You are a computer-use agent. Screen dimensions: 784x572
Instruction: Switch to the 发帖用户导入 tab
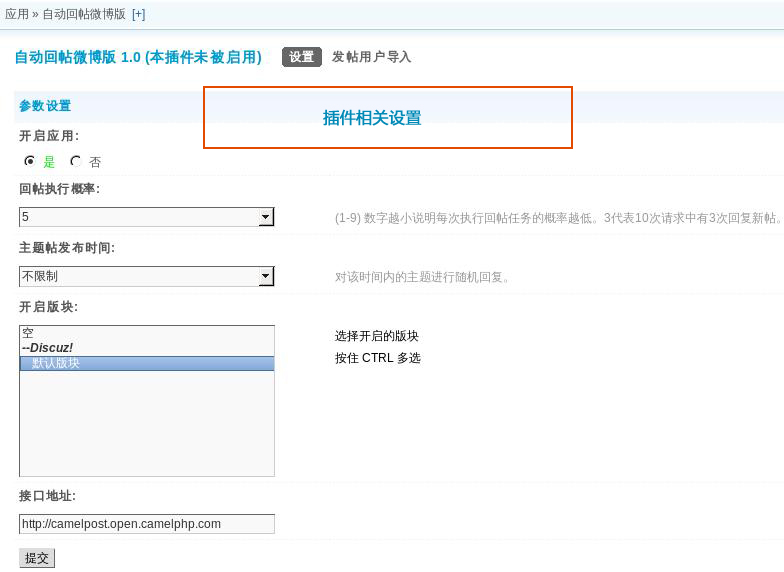coord(371,57)
